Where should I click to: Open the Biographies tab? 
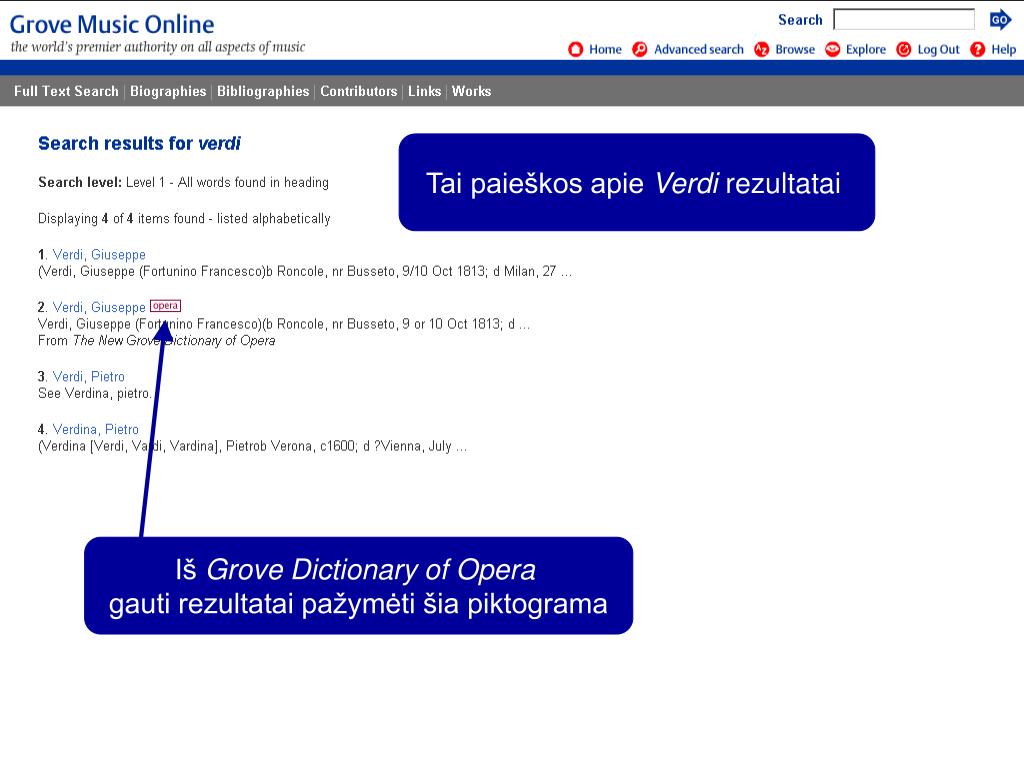point(168,91)
